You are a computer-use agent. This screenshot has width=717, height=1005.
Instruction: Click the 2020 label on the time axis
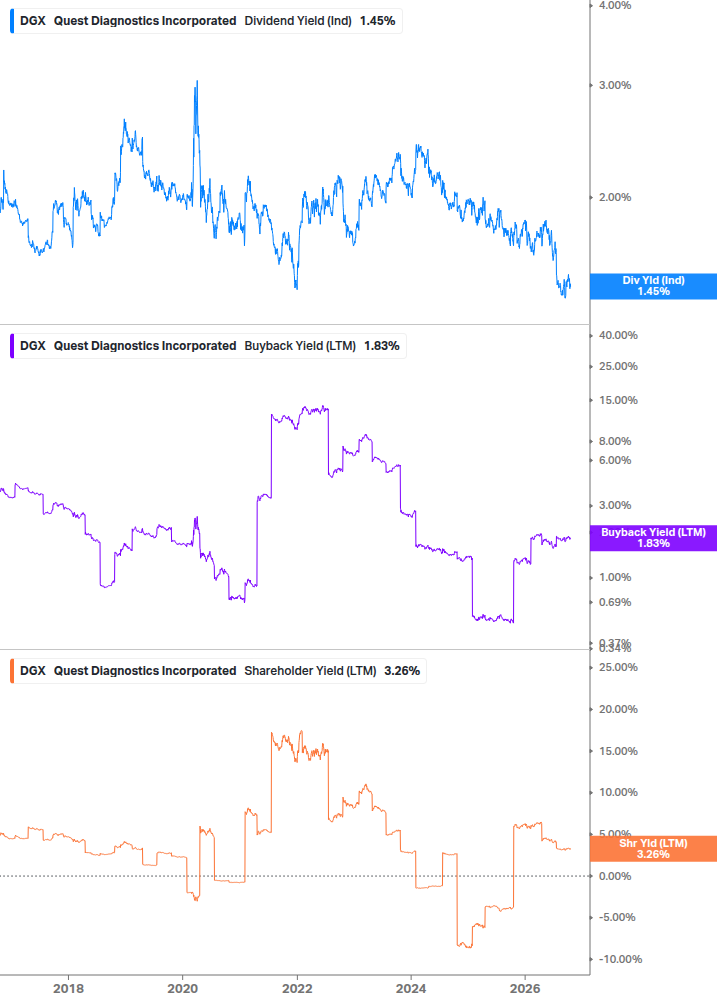[x=183, y=988]
